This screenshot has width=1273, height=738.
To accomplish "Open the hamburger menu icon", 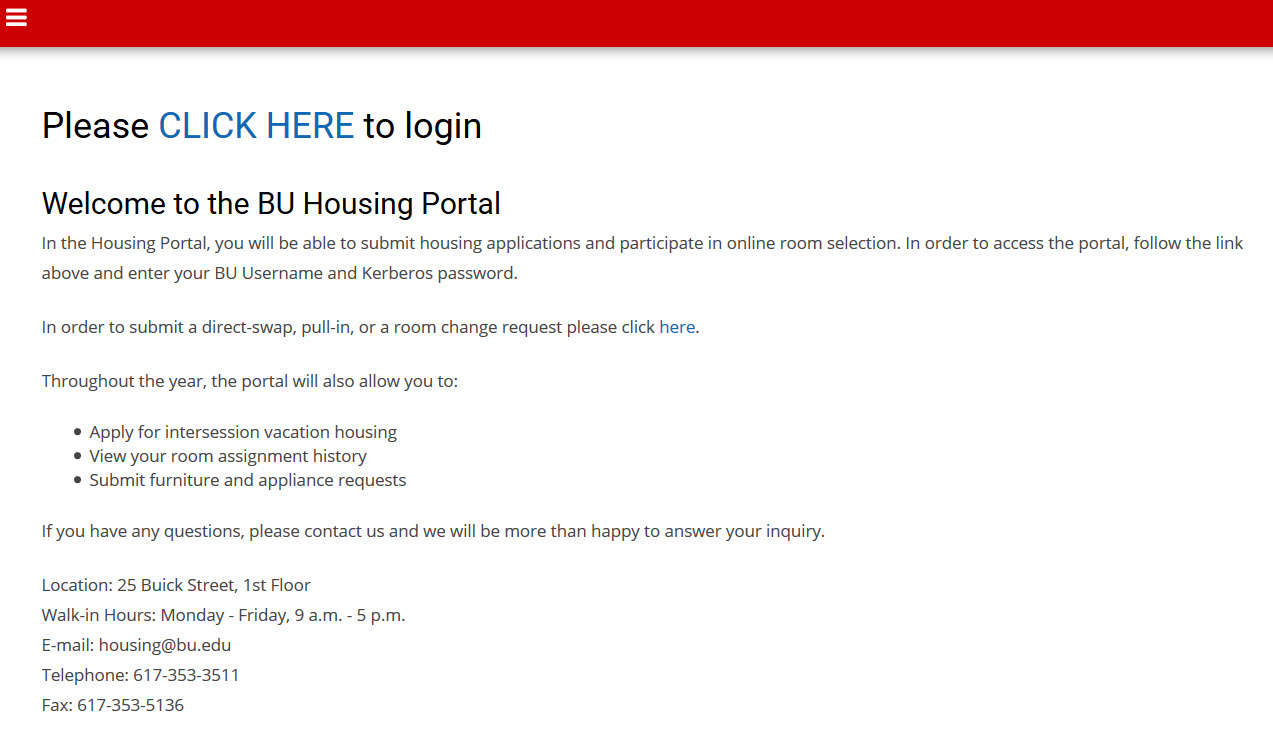I will 16,18.
